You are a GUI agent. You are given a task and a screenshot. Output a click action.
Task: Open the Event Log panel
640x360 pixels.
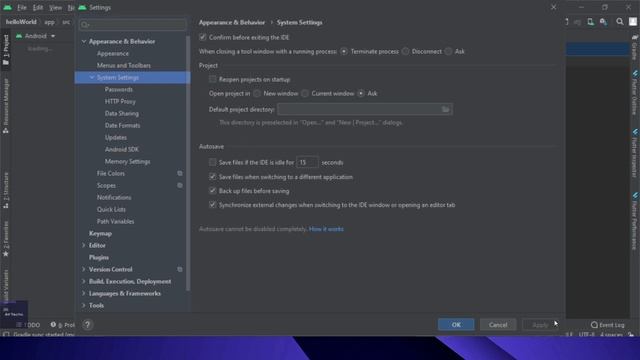click(x=608, y=325)
